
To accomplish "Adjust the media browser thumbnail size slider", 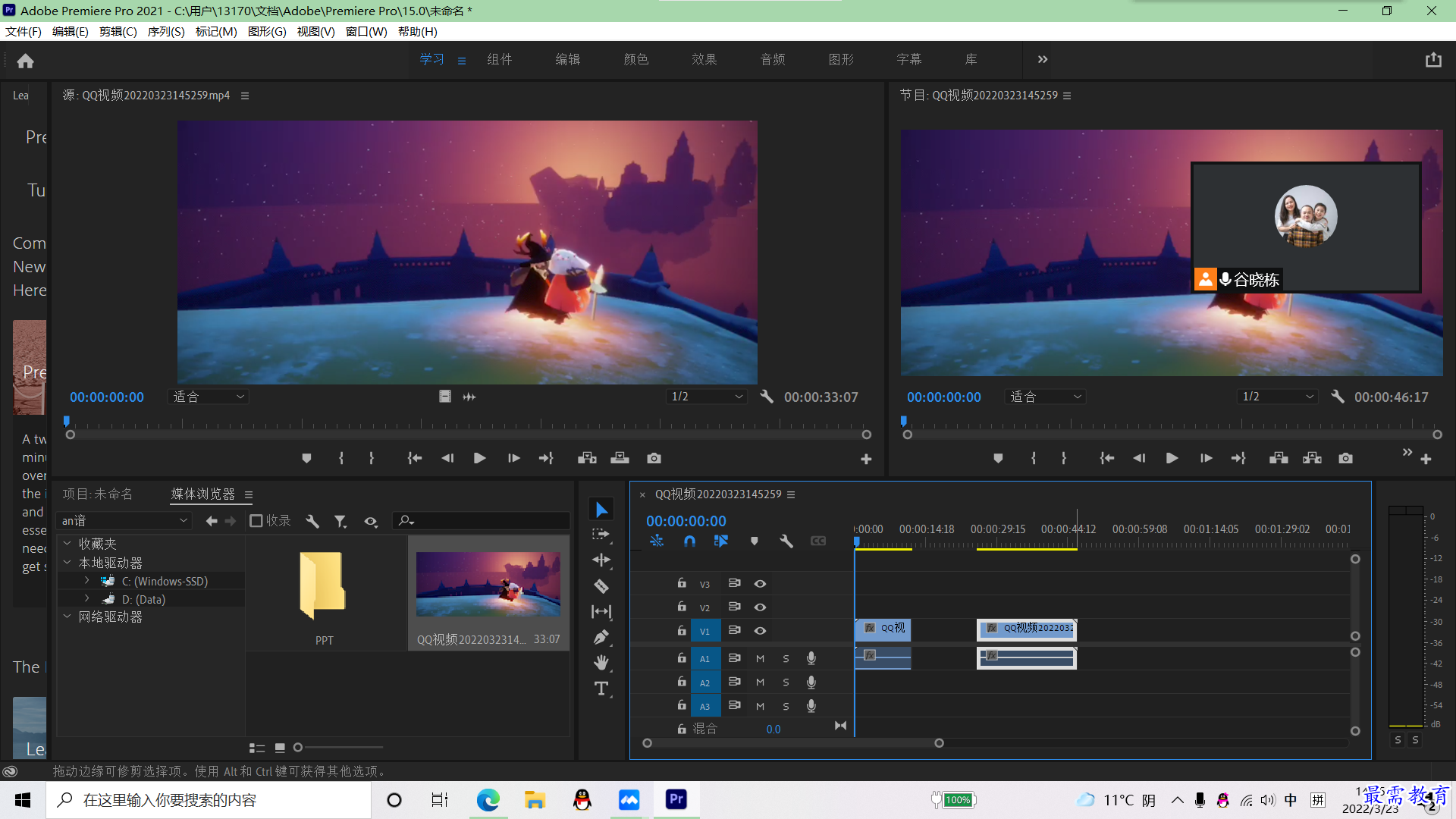I will pyautogui.click(x=298, y=747).
